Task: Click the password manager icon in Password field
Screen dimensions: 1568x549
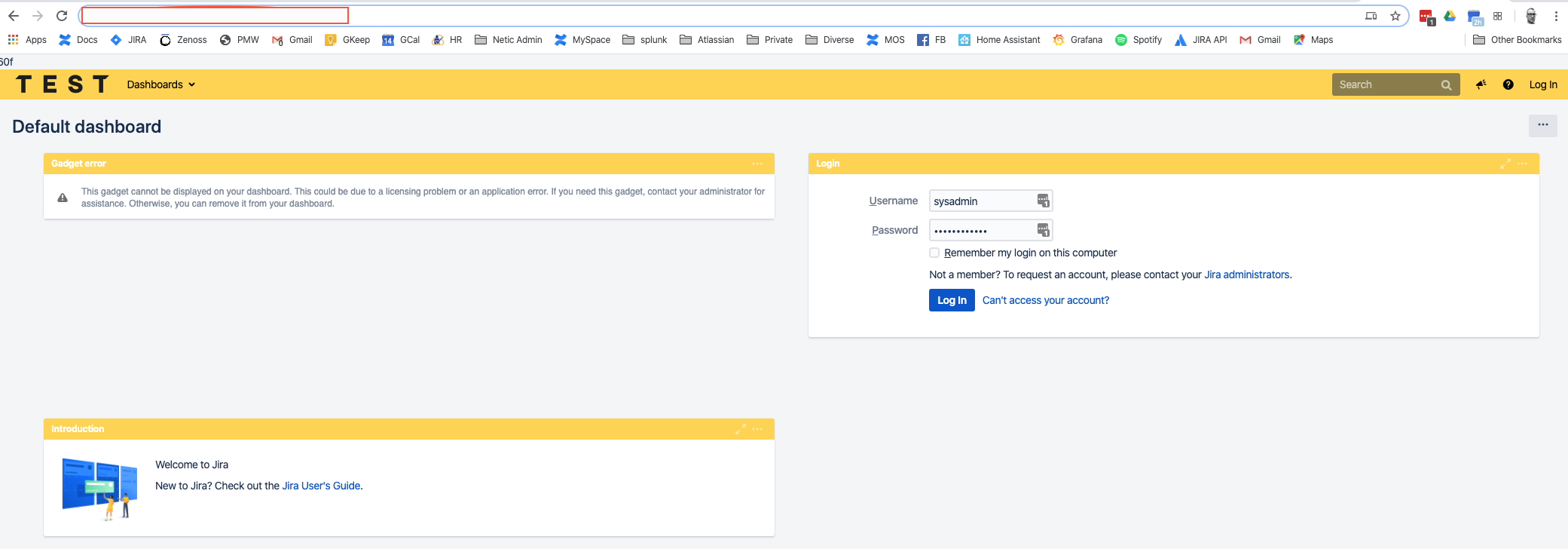Action: click(1043, 230)
